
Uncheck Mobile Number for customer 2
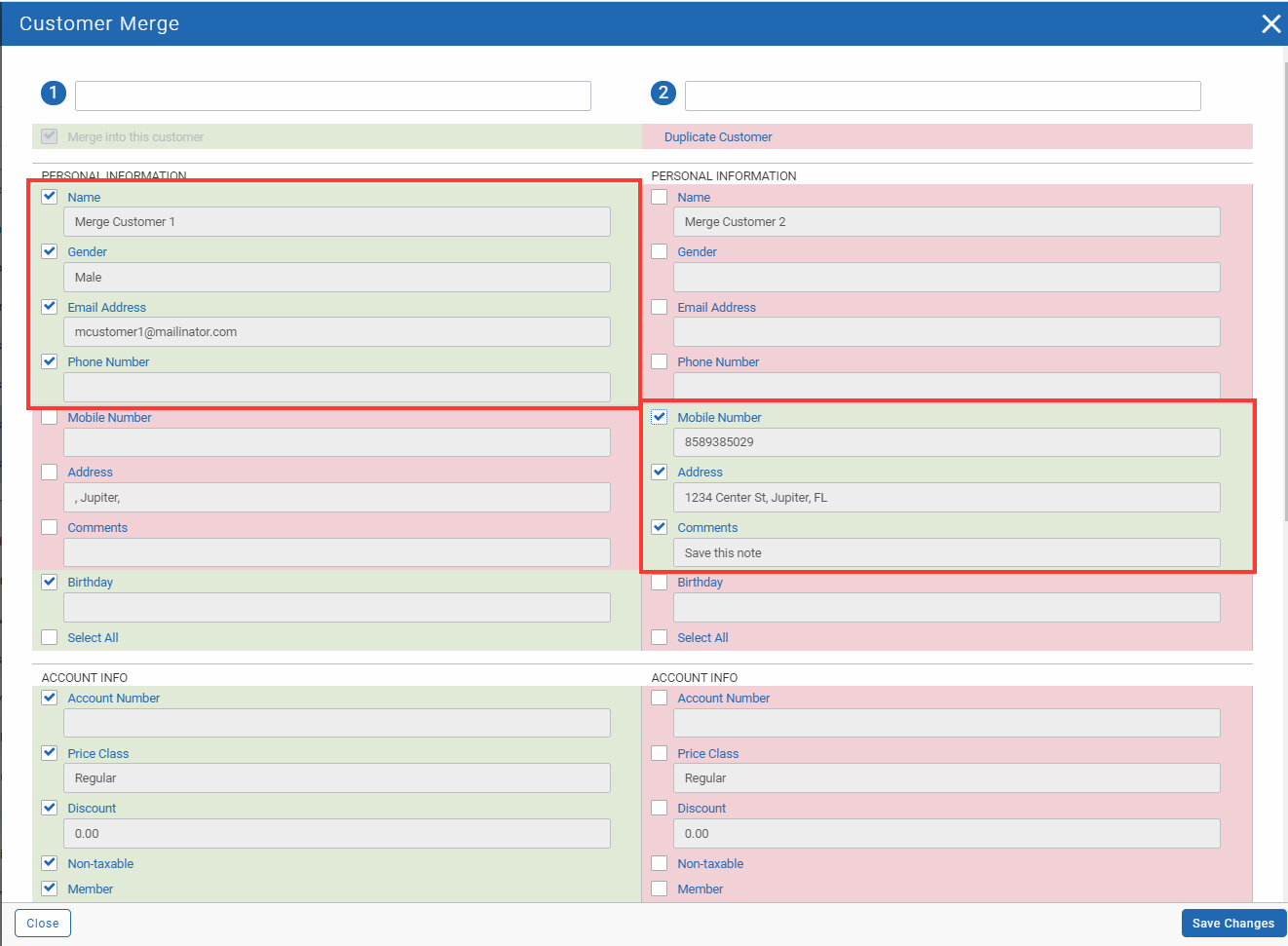click(x=660, y=417)
